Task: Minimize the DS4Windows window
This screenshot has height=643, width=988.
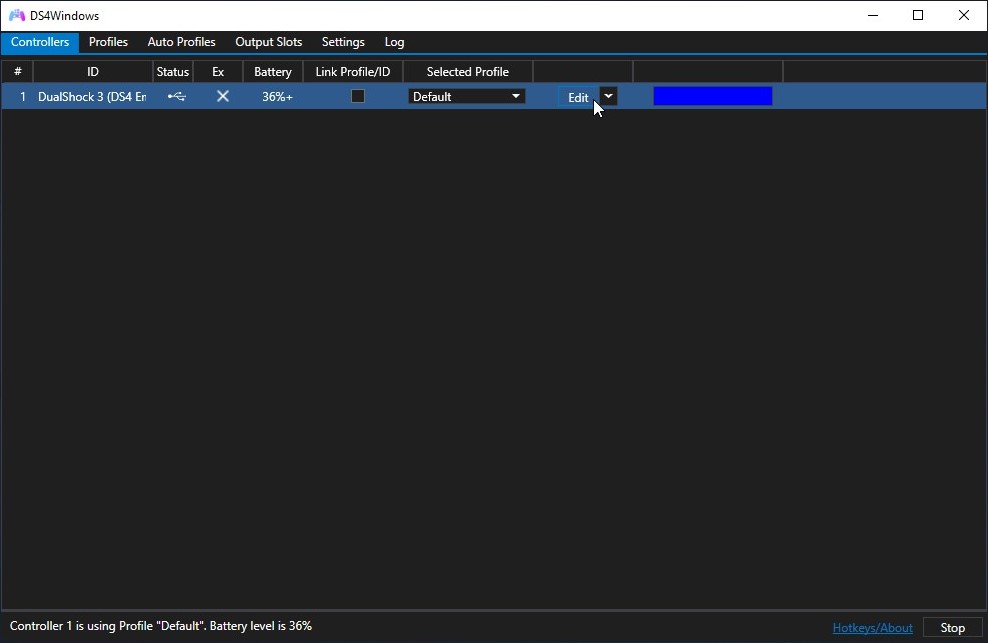Action: [x=873, y=15]
